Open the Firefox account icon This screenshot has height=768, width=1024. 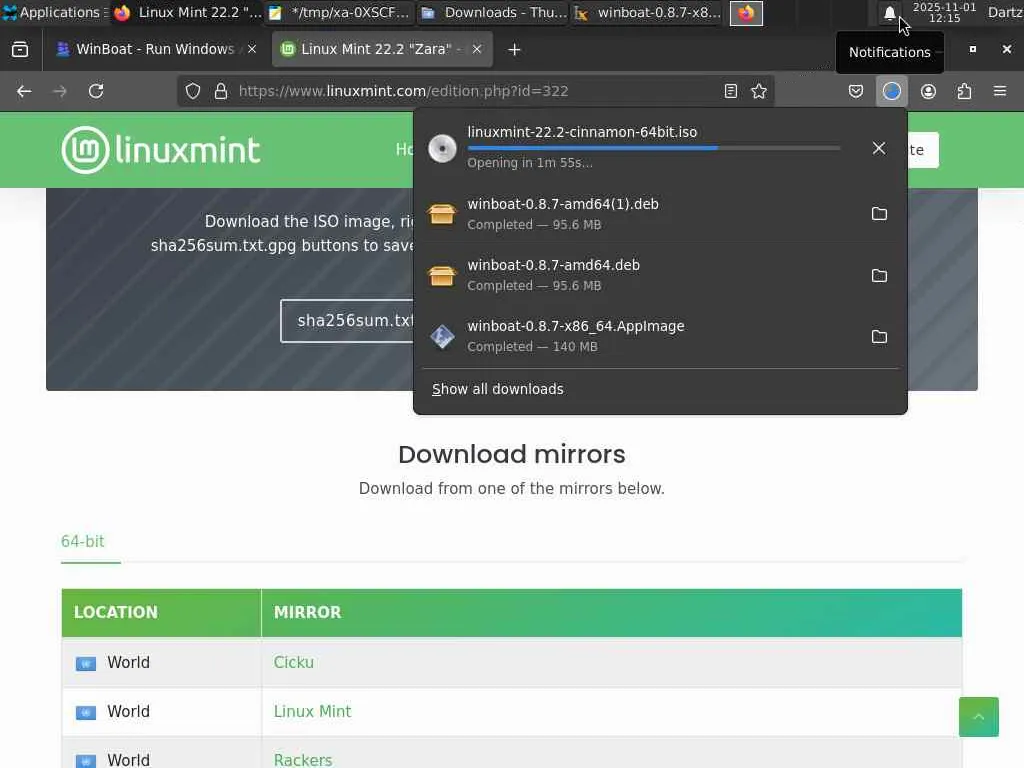click(928, 91)
